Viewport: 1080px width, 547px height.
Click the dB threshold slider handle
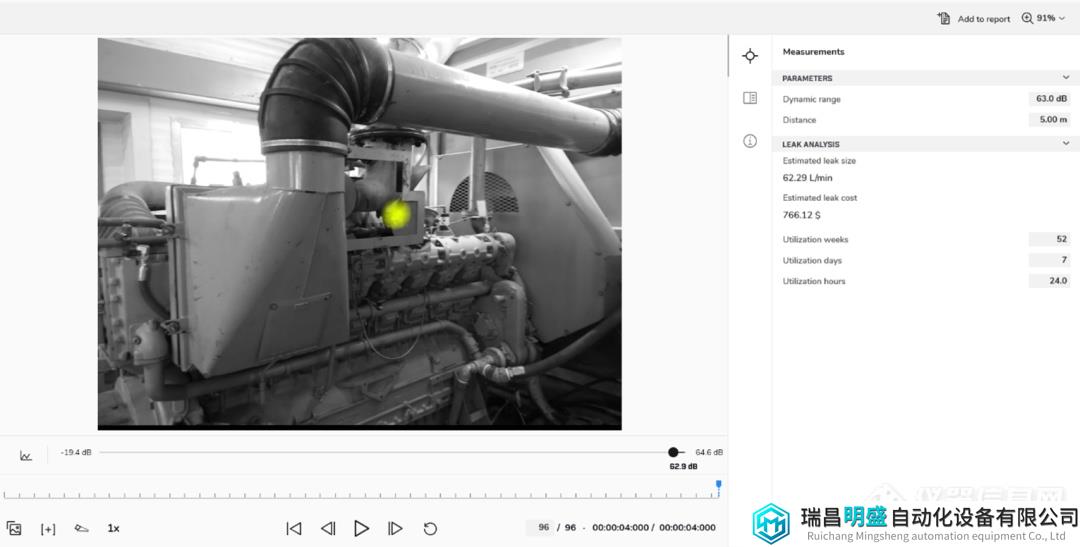tap(673, 452)
